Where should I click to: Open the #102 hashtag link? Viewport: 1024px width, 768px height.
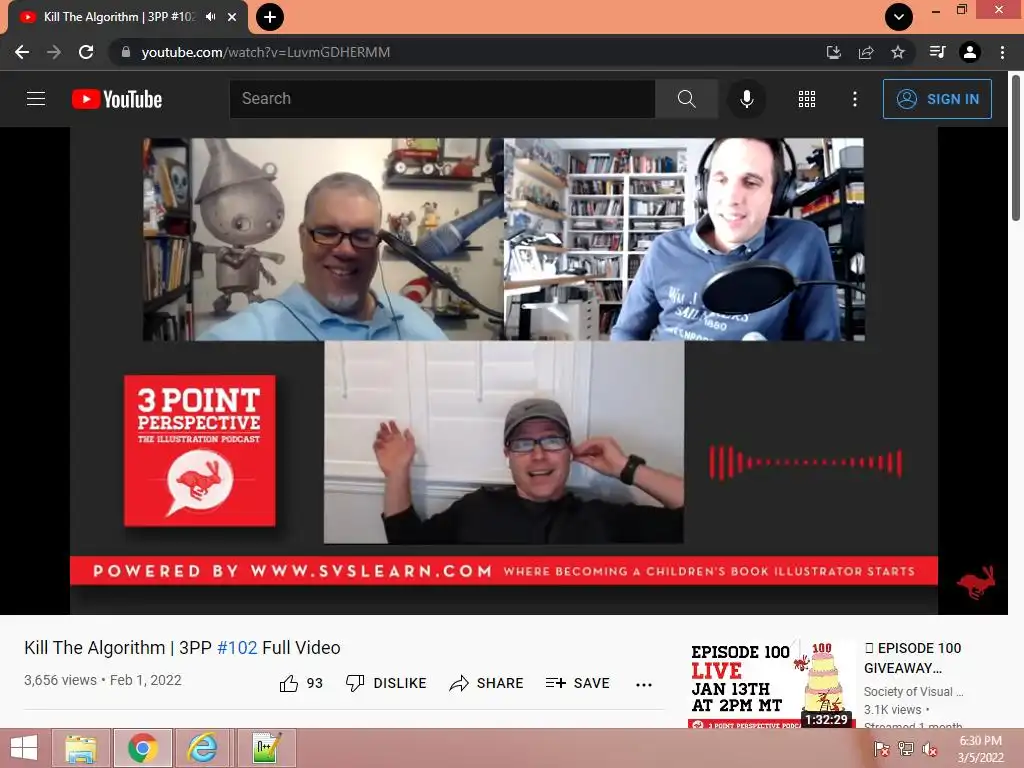[237, 648]
